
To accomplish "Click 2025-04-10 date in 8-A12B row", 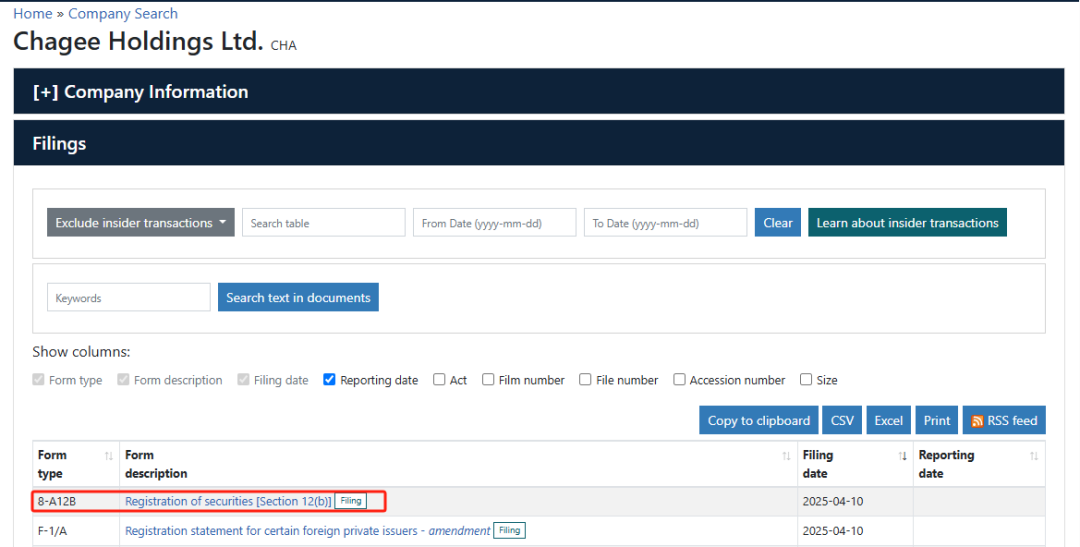I will click(833, 502).
